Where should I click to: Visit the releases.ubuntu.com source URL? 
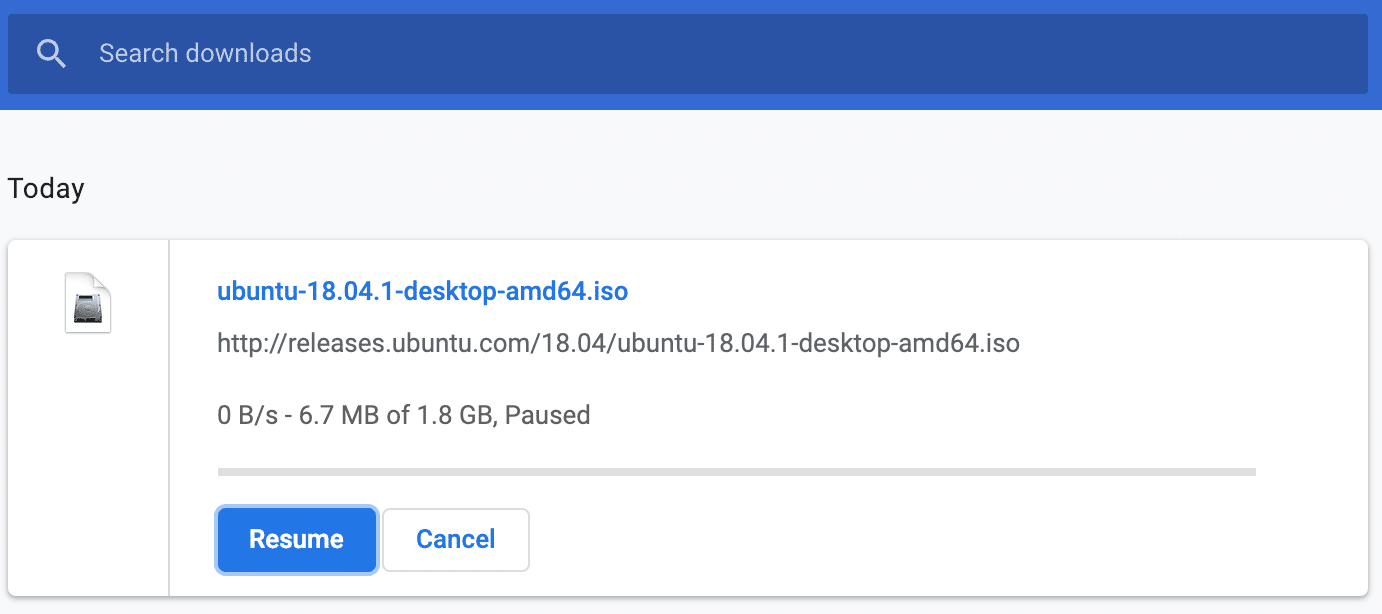(617, 343)
